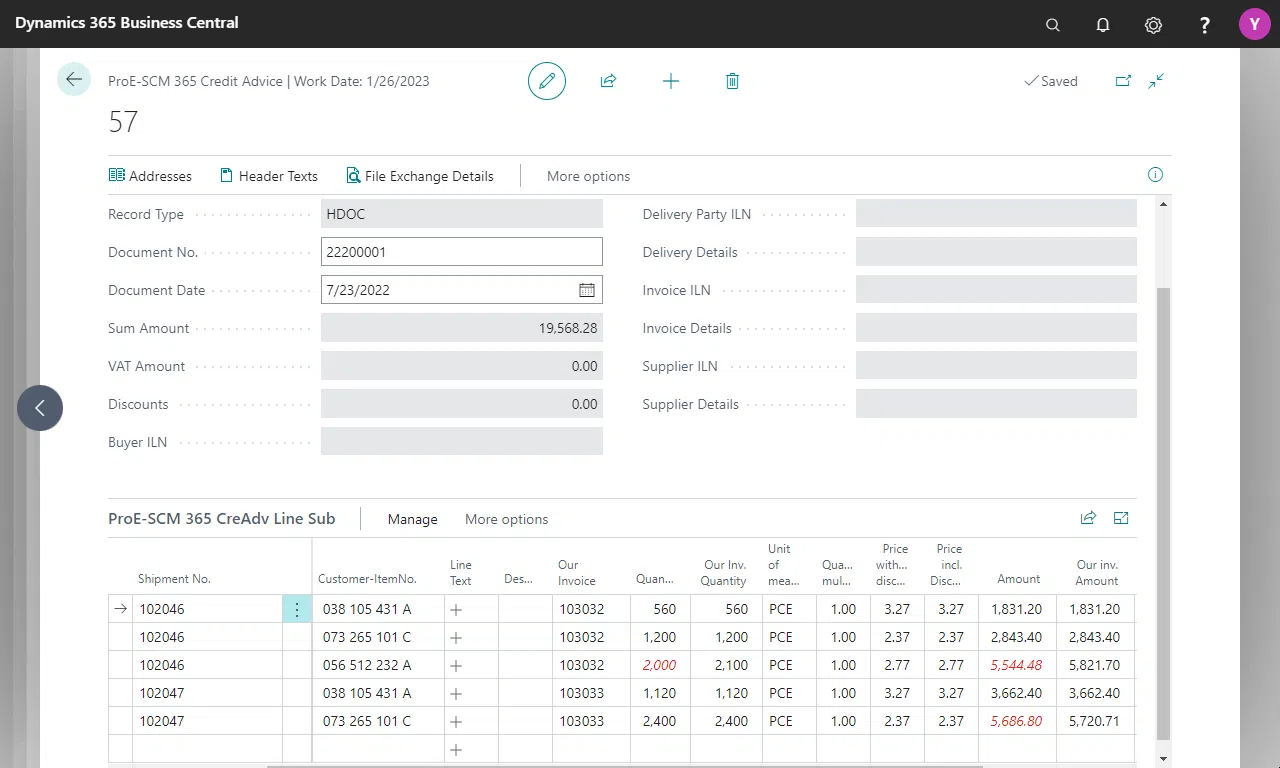Expand More options in lines subpage
The height and width of the screenshot is (768, 1280).
pyautogui.click(x=507, y=519)
